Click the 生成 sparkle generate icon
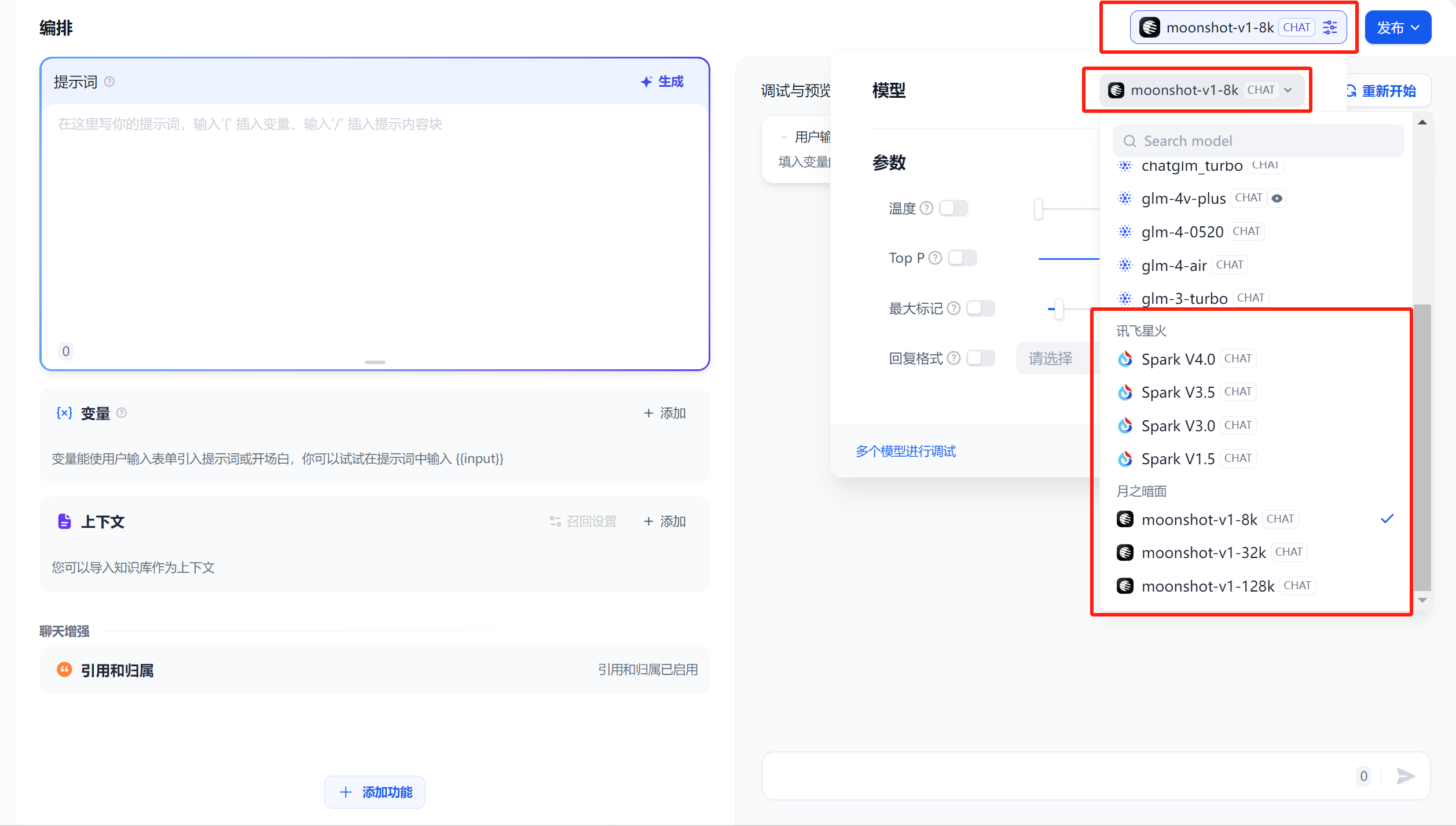Viewport: 1456px width, 826px height. (x=647, y=82)
